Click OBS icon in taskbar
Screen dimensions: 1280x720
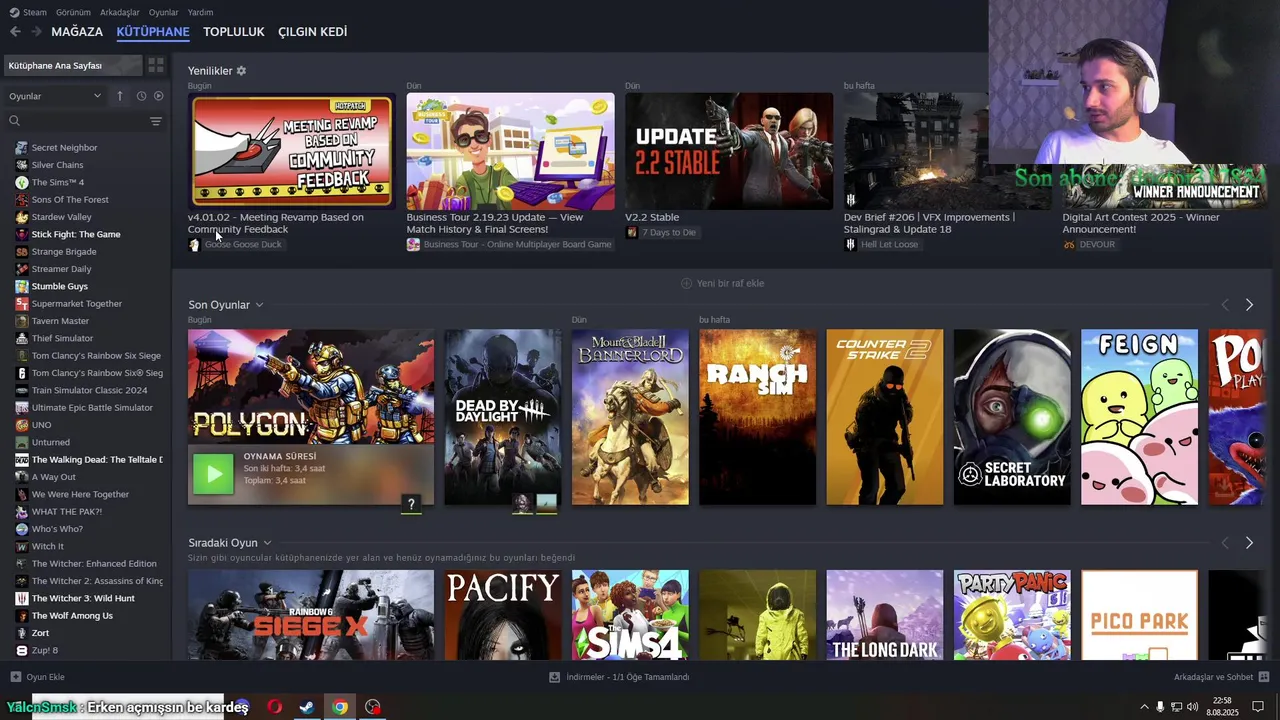coord(373,707)
